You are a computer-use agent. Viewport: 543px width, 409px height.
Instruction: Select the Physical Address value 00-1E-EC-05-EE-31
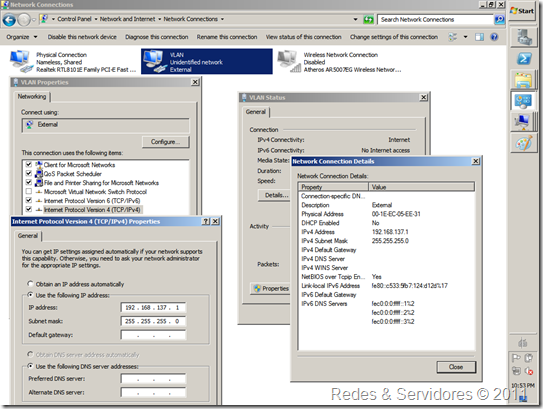[396, 214]
